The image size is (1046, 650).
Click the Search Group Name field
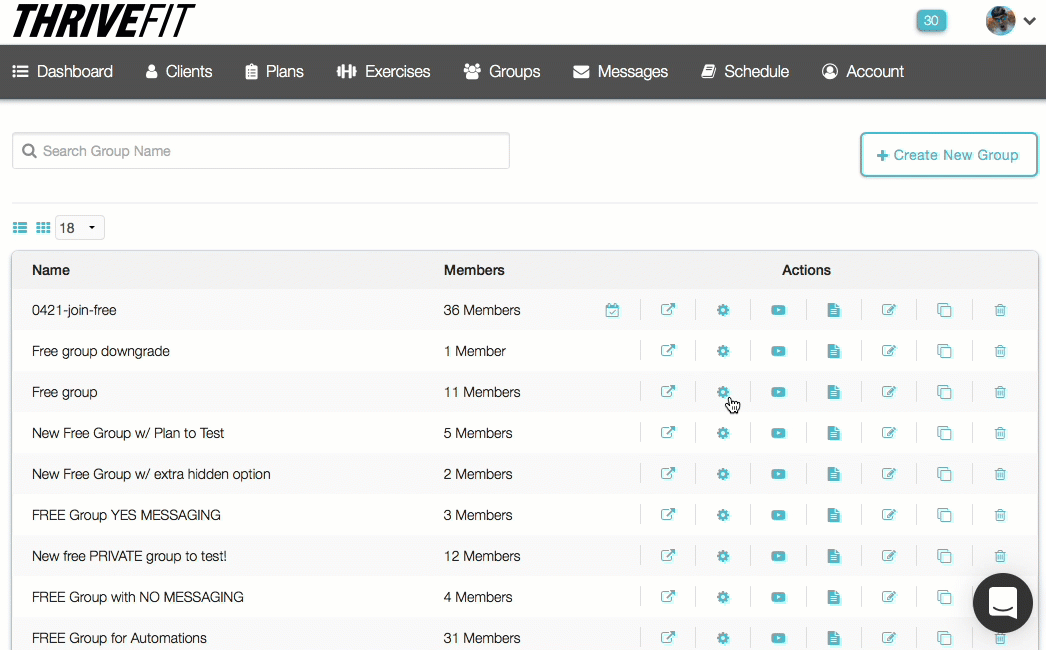tap(261, 151)
